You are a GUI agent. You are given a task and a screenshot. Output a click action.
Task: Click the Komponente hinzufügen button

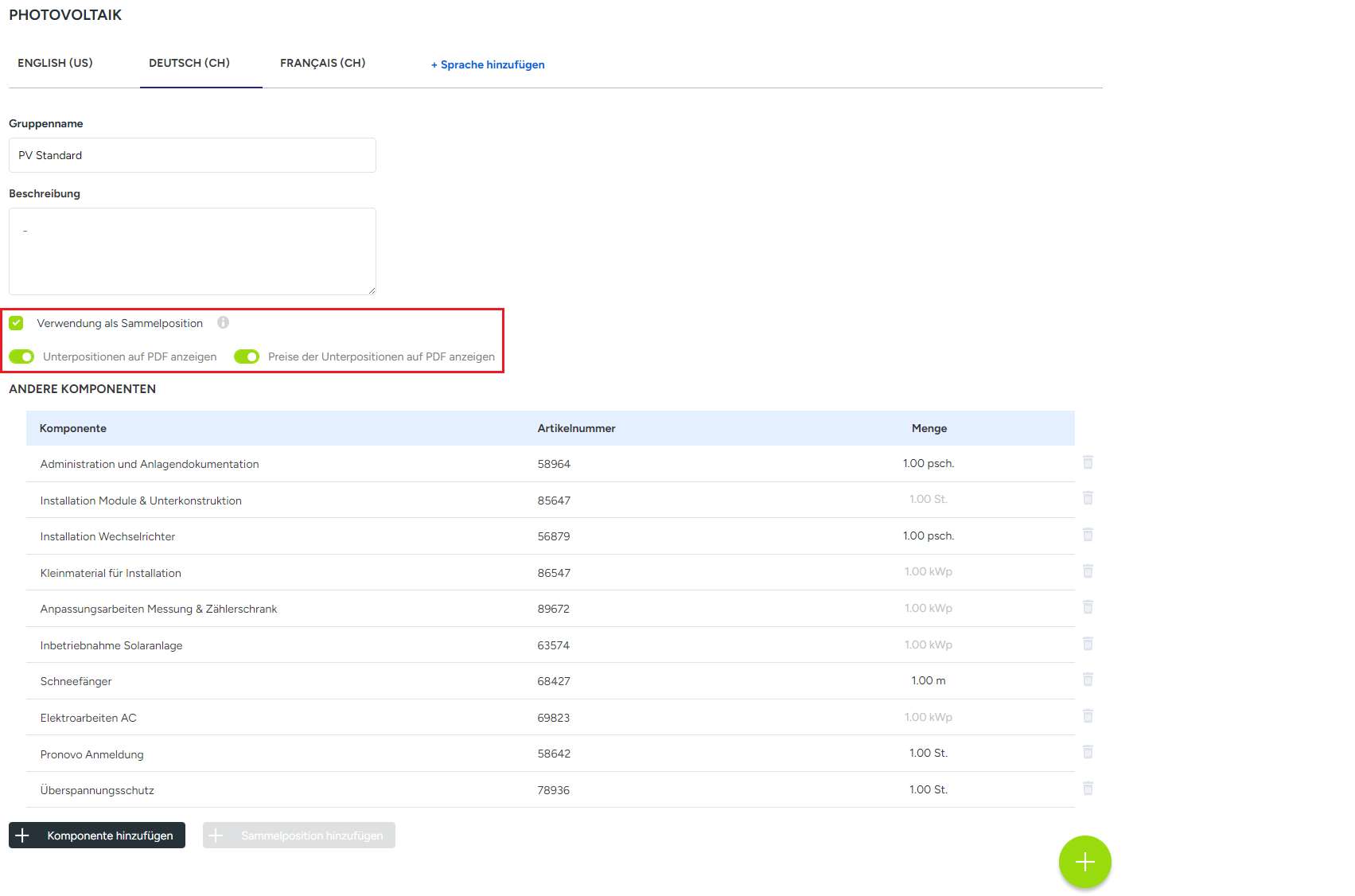pyautogui.click(x=97, y=836)
